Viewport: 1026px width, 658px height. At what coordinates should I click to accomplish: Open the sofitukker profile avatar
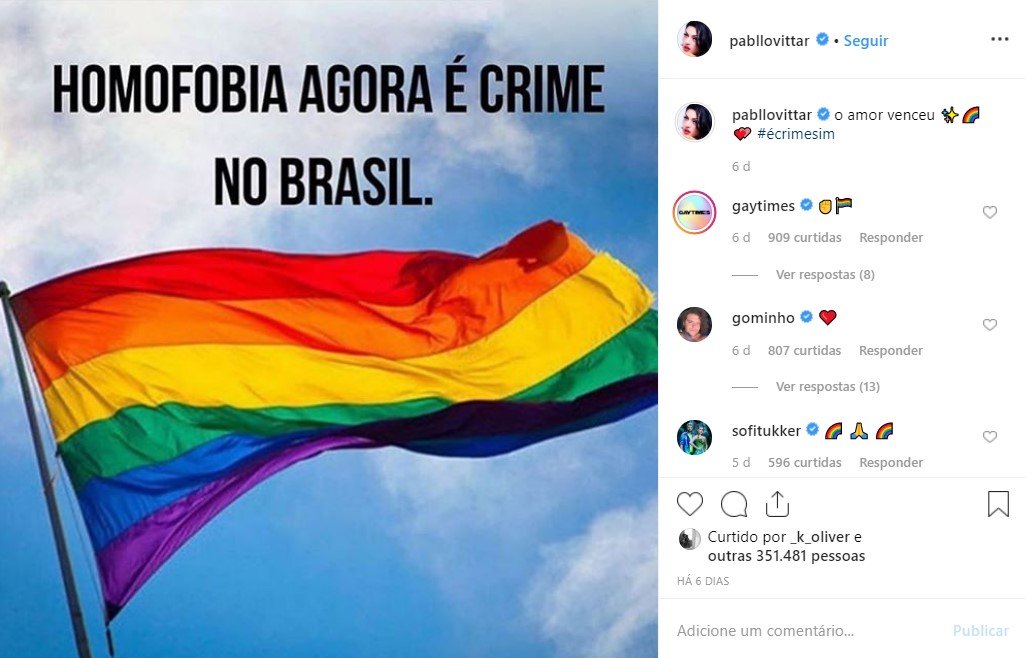tap(694, 437)
